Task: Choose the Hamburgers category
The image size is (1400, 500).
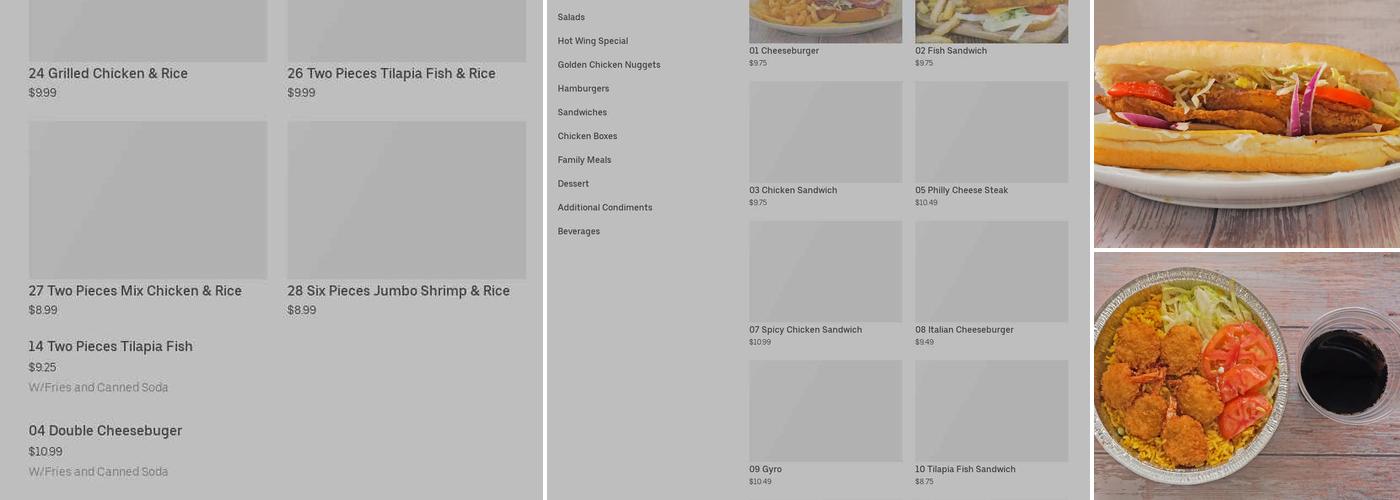Action: click(583, 89)
